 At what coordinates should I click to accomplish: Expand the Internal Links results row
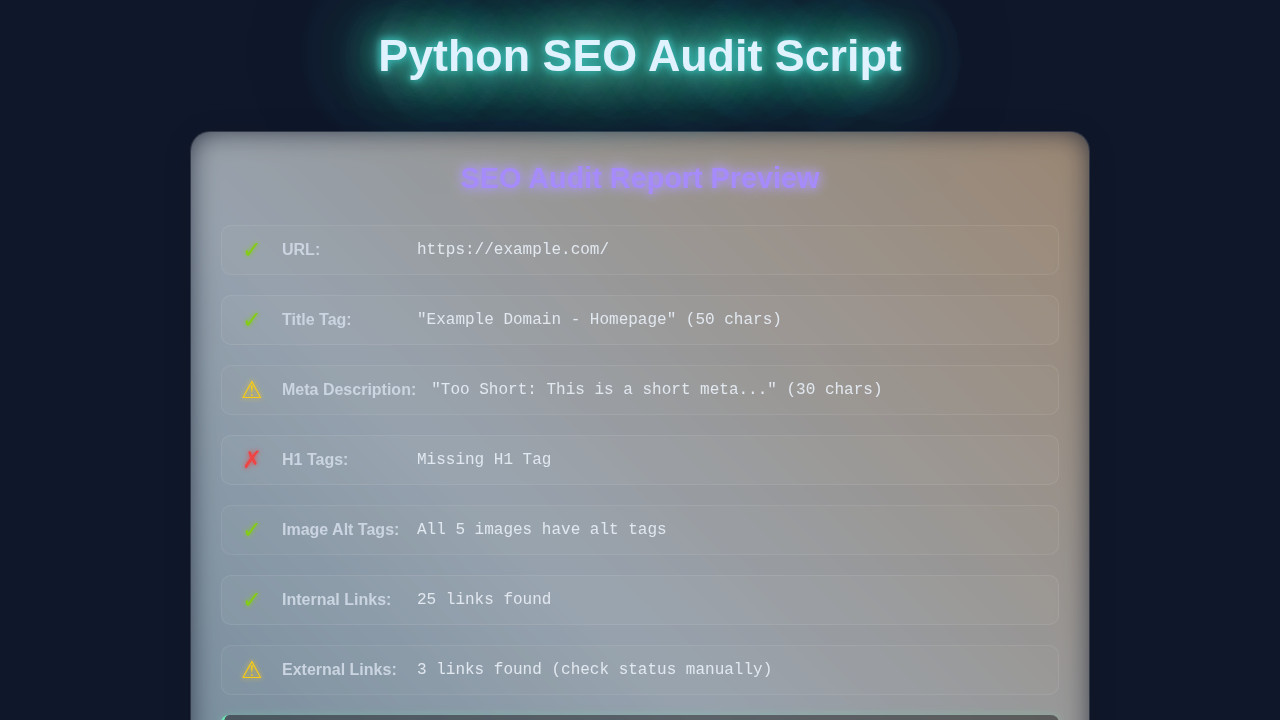click(640, 600)
